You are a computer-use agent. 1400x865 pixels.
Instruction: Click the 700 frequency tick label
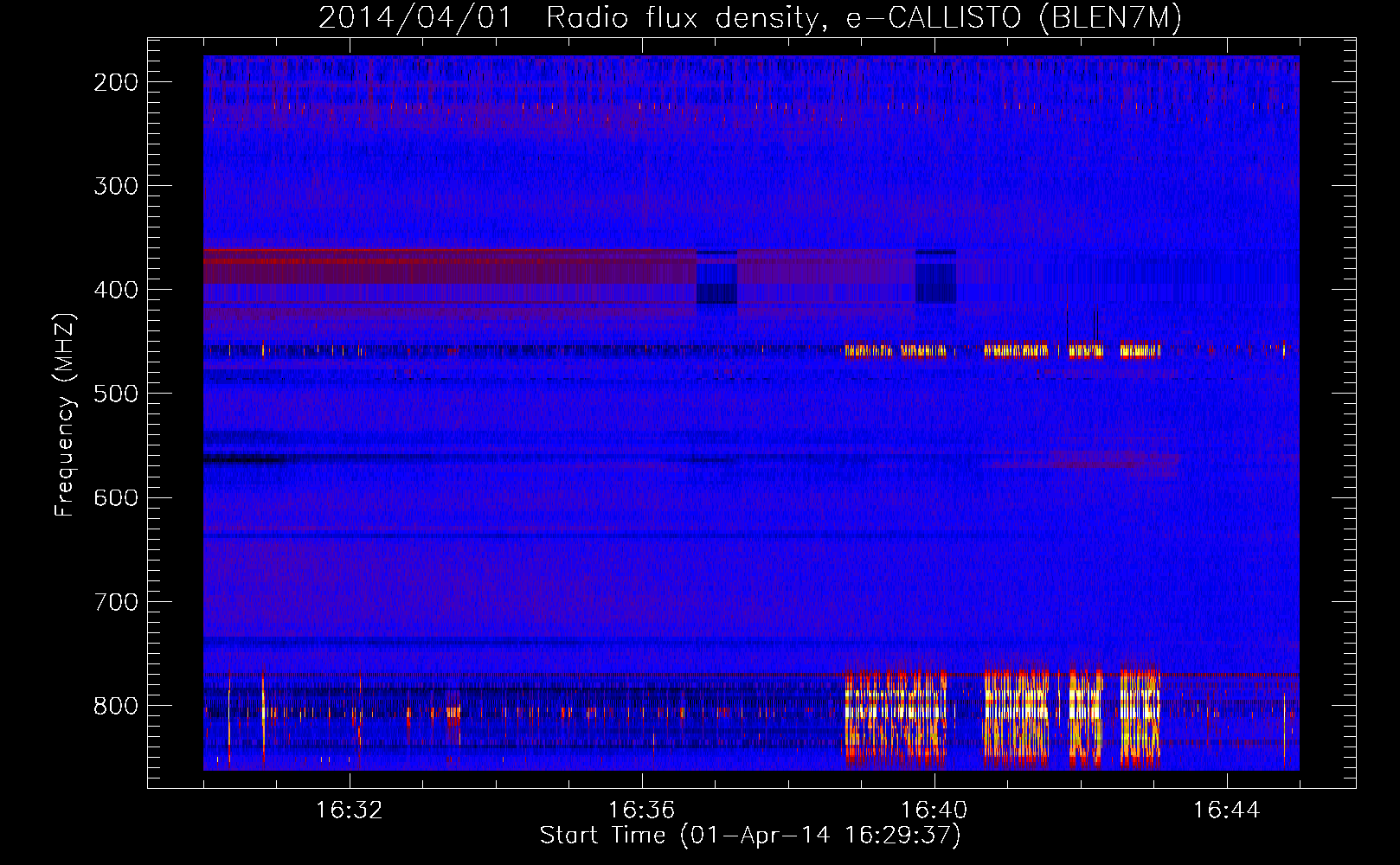[116, 601]
